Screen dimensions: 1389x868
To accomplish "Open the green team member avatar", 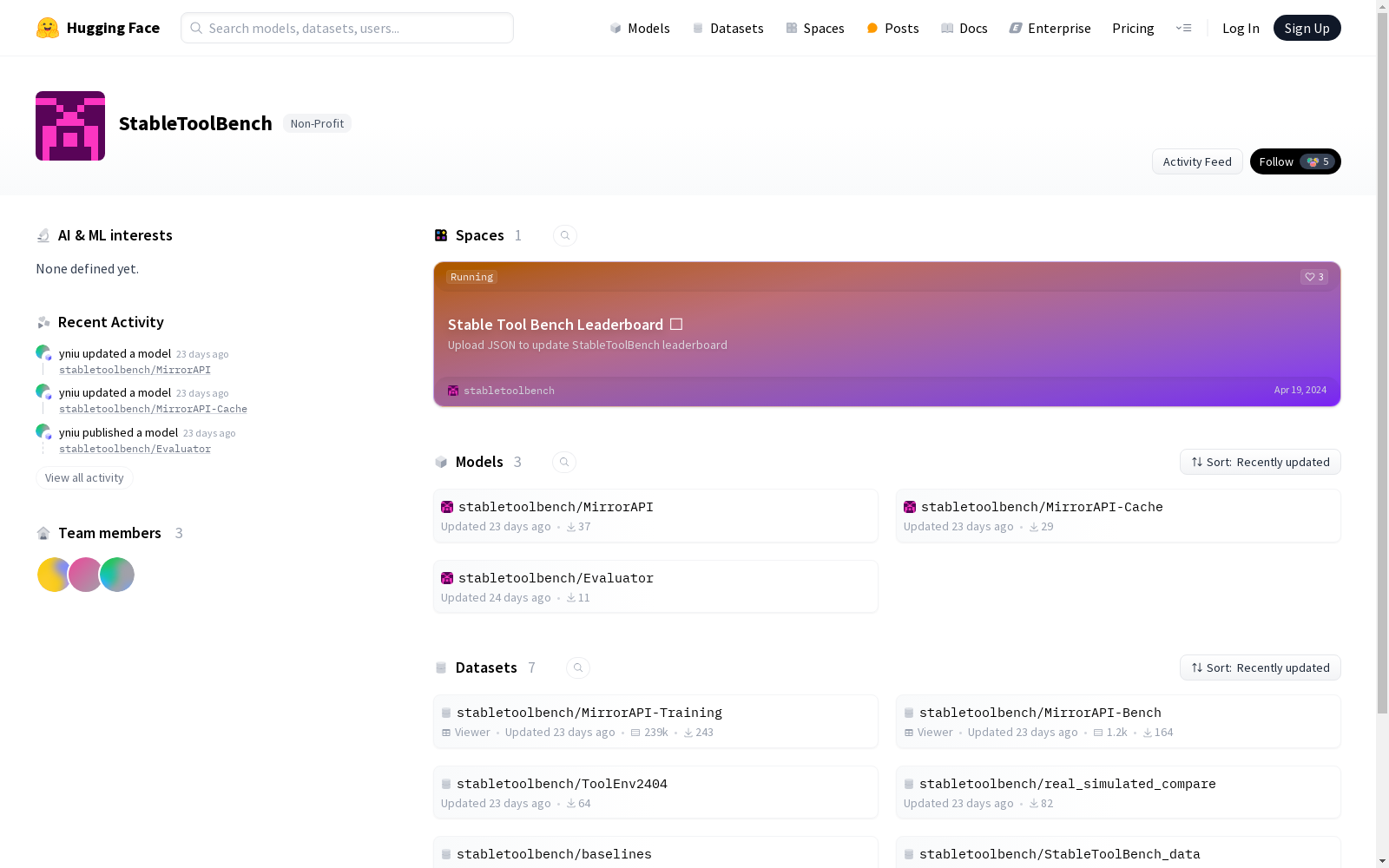I will (x=117, y=575).
